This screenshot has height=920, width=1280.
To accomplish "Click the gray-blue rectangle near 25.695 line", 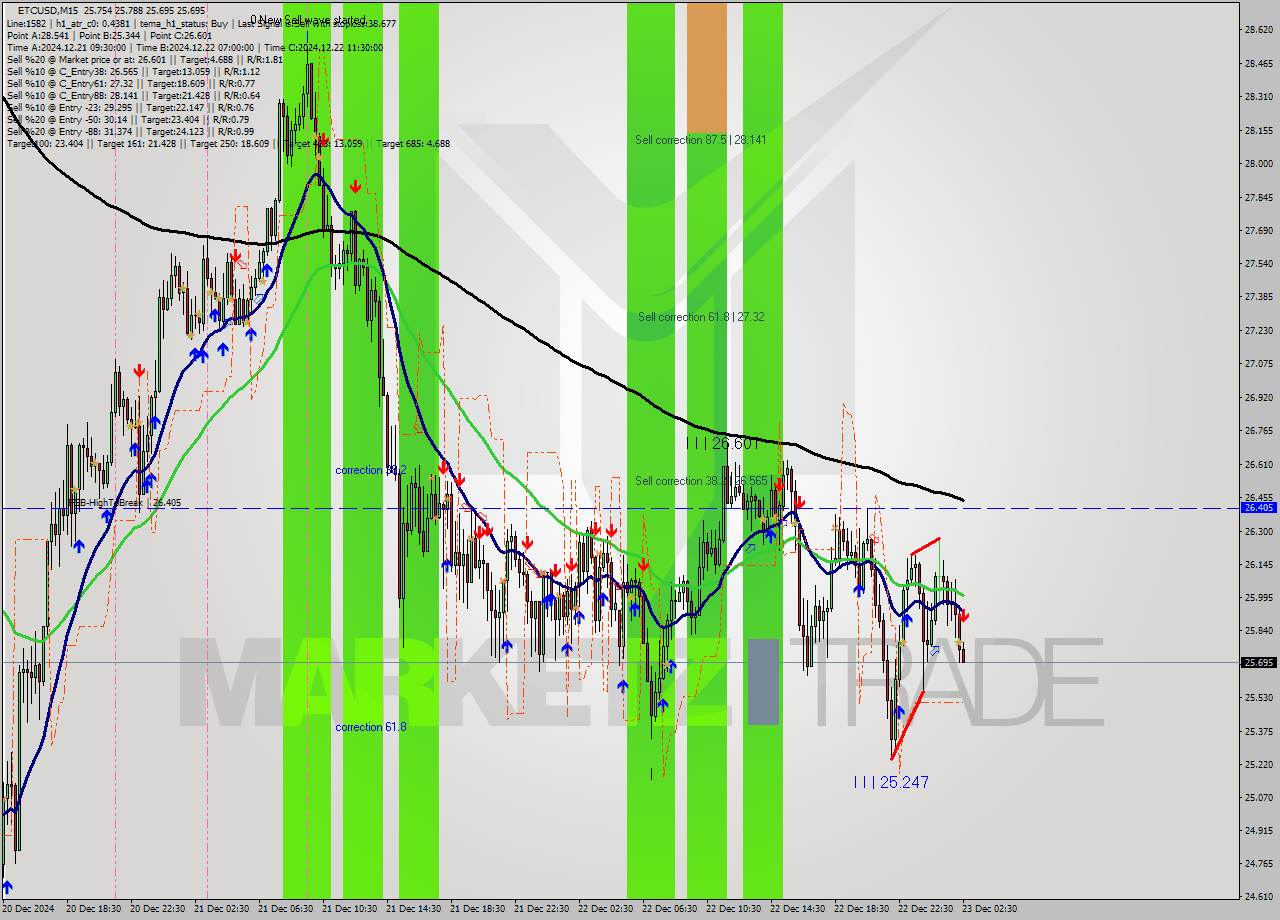I will 763,681.
